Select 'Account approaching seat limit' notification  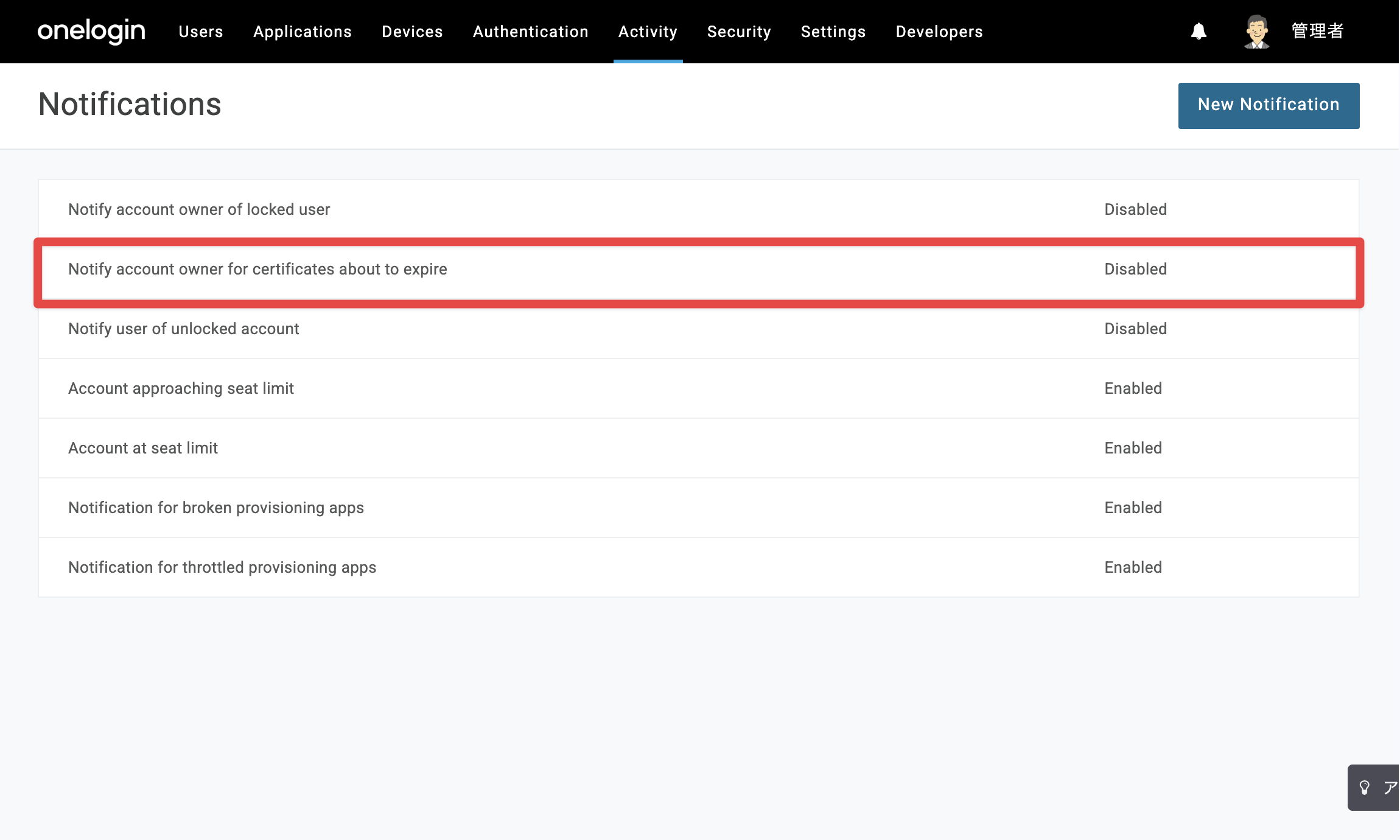(x=698, y=388)
